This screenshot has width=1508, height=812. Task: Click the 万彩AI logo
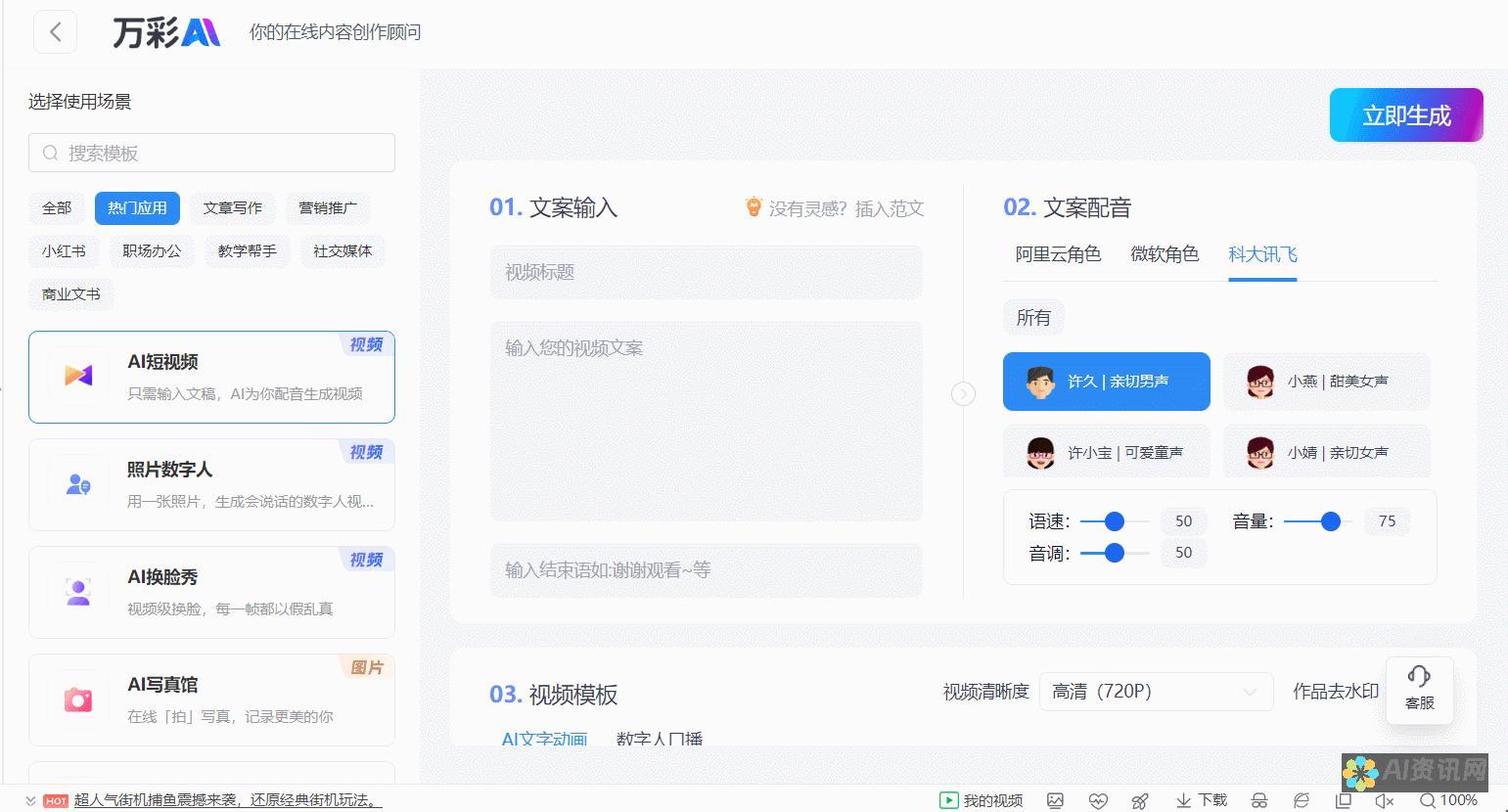click(x=166, y=31)
